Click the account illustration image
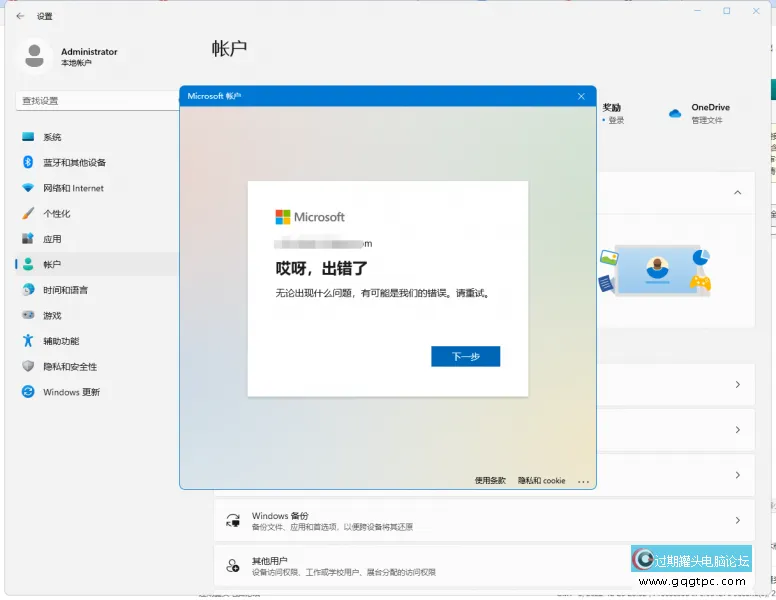Image resolution: width=776 pixels, height=600 pixels. click(655, 270)
